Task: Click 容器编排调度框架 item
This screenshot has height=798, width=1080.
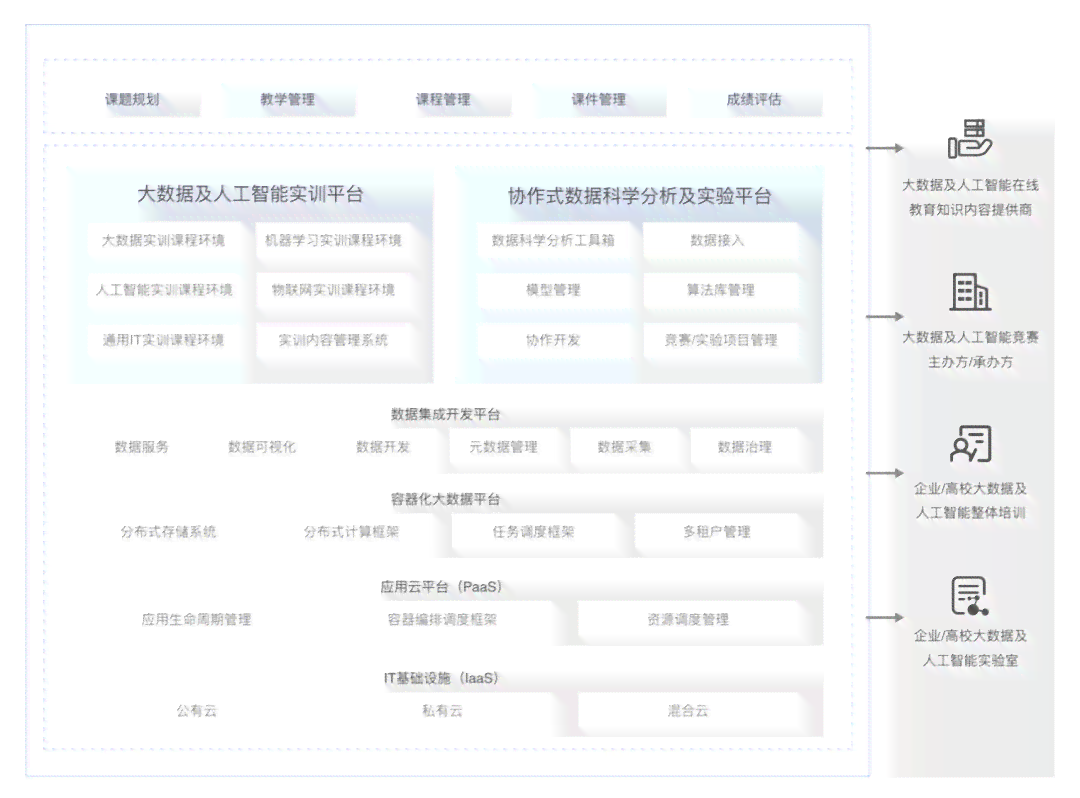Action: (442, 620)
